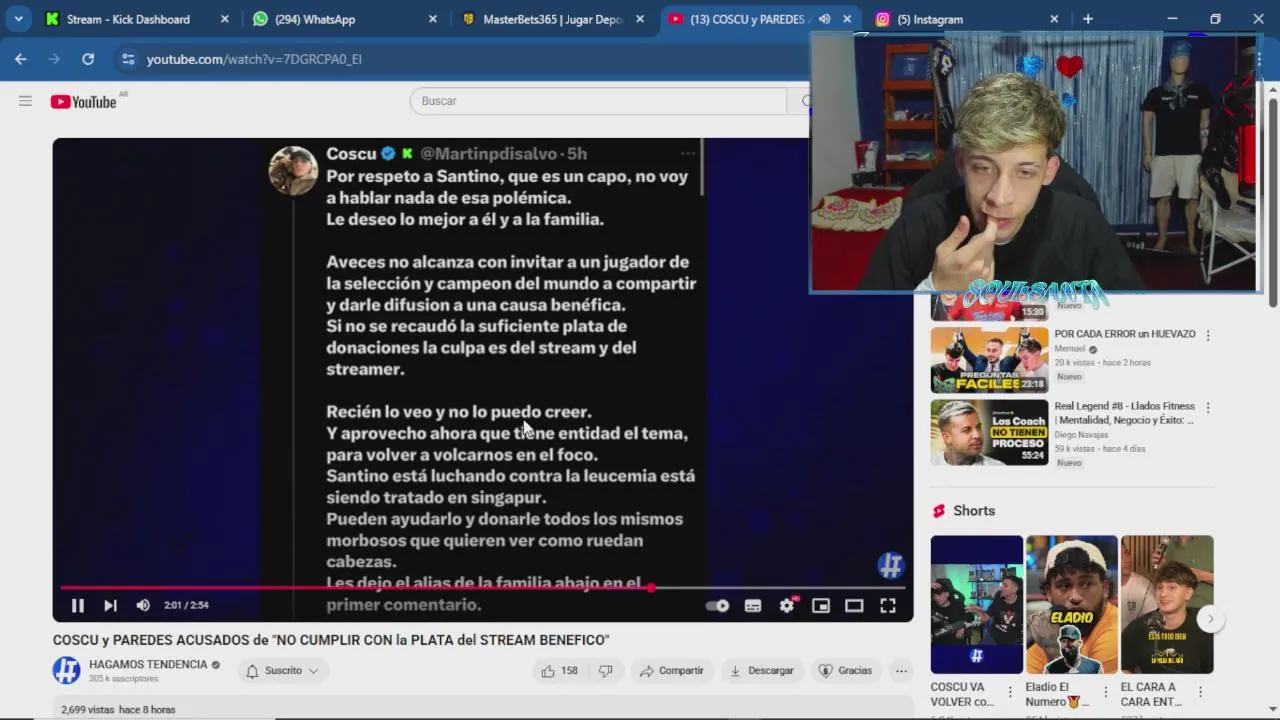Open video player settings gear
This screenshot has height=720, width=1280.
[787, 605]
